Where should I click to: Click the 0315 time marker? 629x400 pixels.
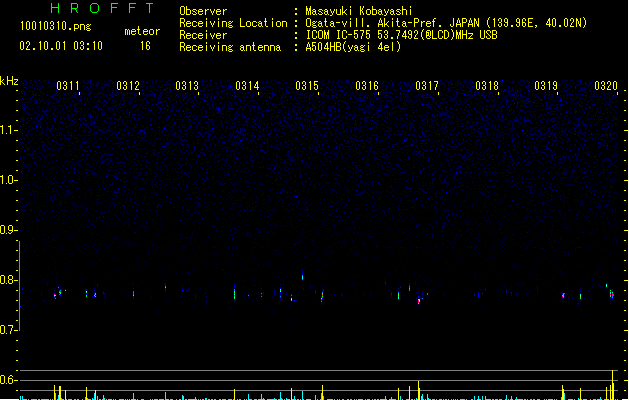[307, 86]
